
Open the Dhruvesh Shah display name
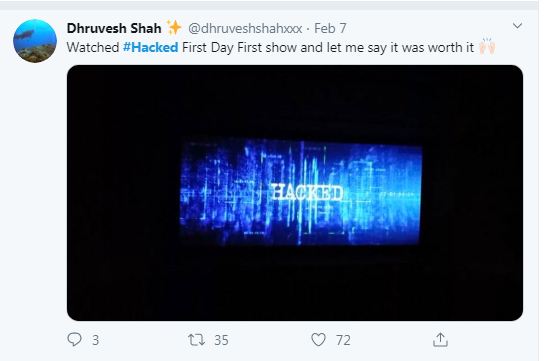114,28
